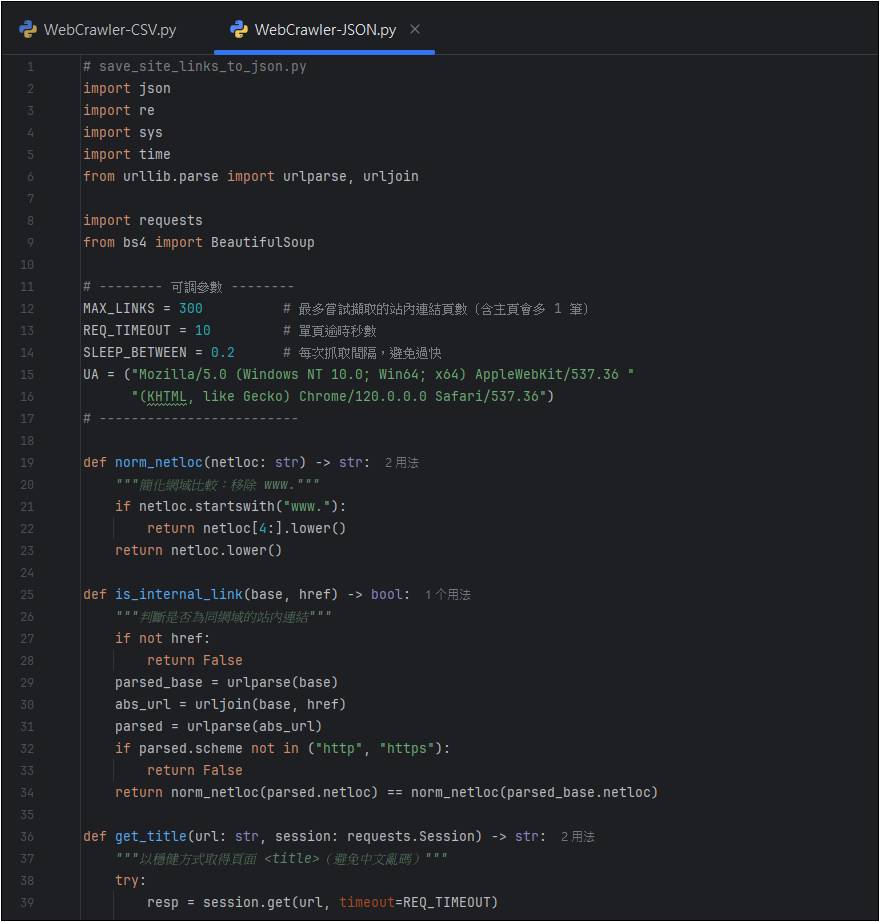The image size is (880, 922).
Task: Click is_internal_link function name on its def line
Action: tap(174, 595)
